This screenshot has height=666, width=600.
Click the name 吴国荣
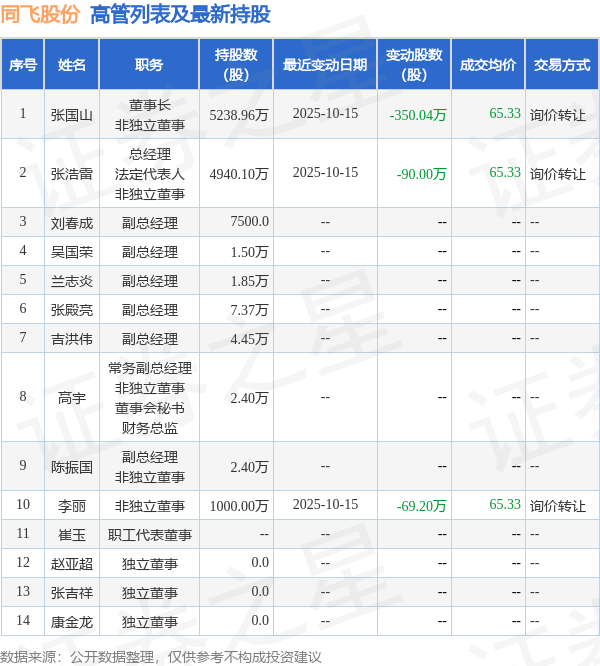(x=72, y=252)
